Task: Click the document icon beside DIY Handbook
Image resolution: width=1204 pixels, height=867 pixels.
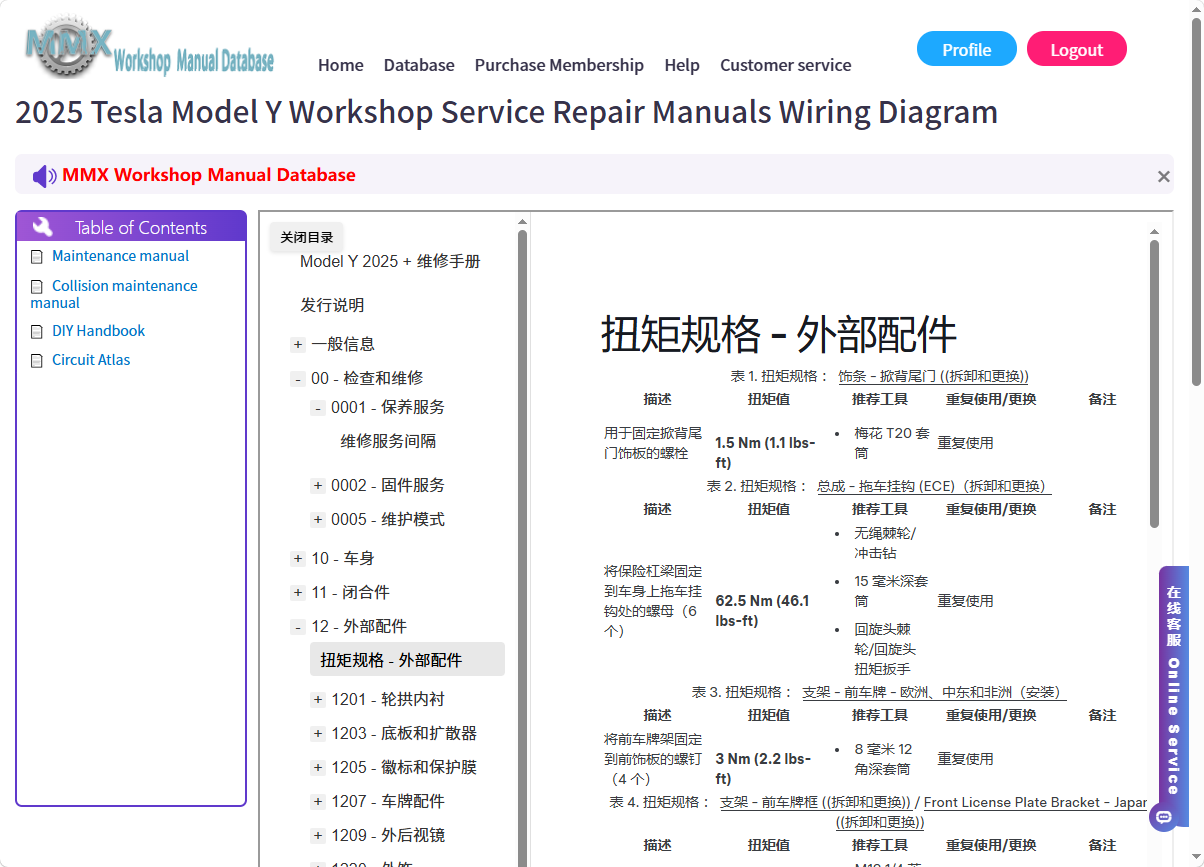Action: (37, 332)
